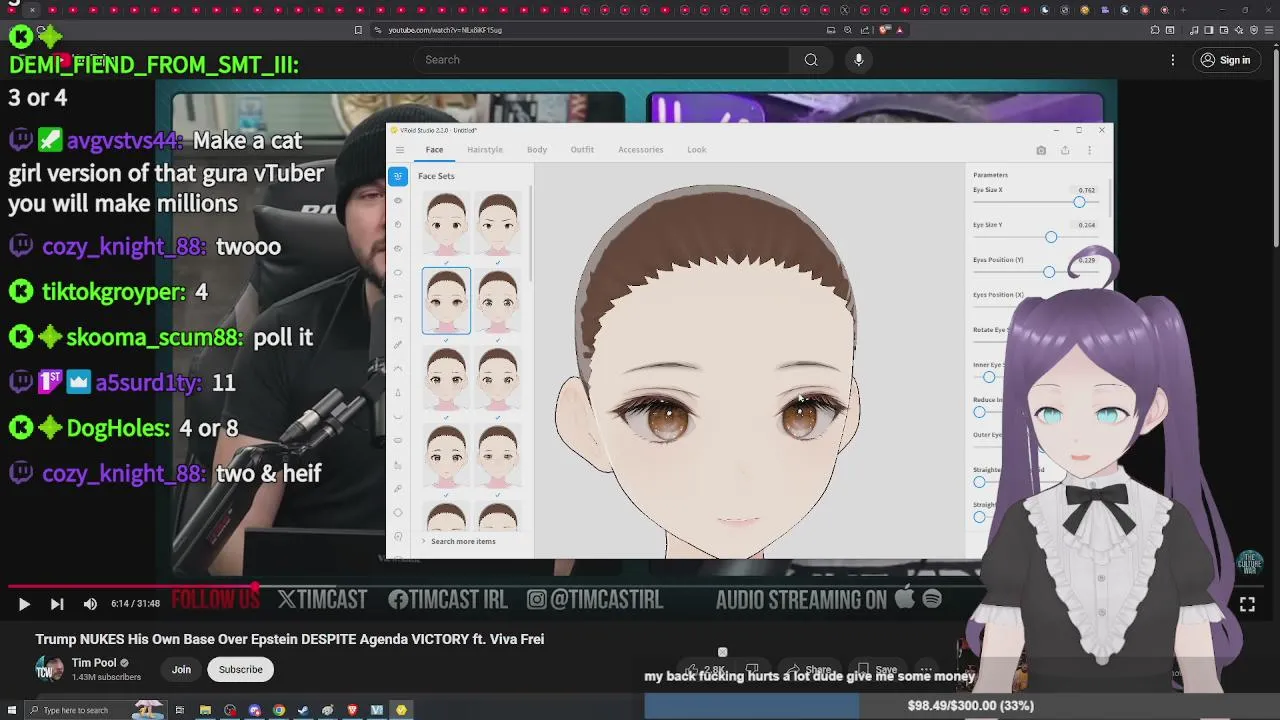
Task: Choose the face set right of the highlighted one
Action: click(x=498, y=301)
